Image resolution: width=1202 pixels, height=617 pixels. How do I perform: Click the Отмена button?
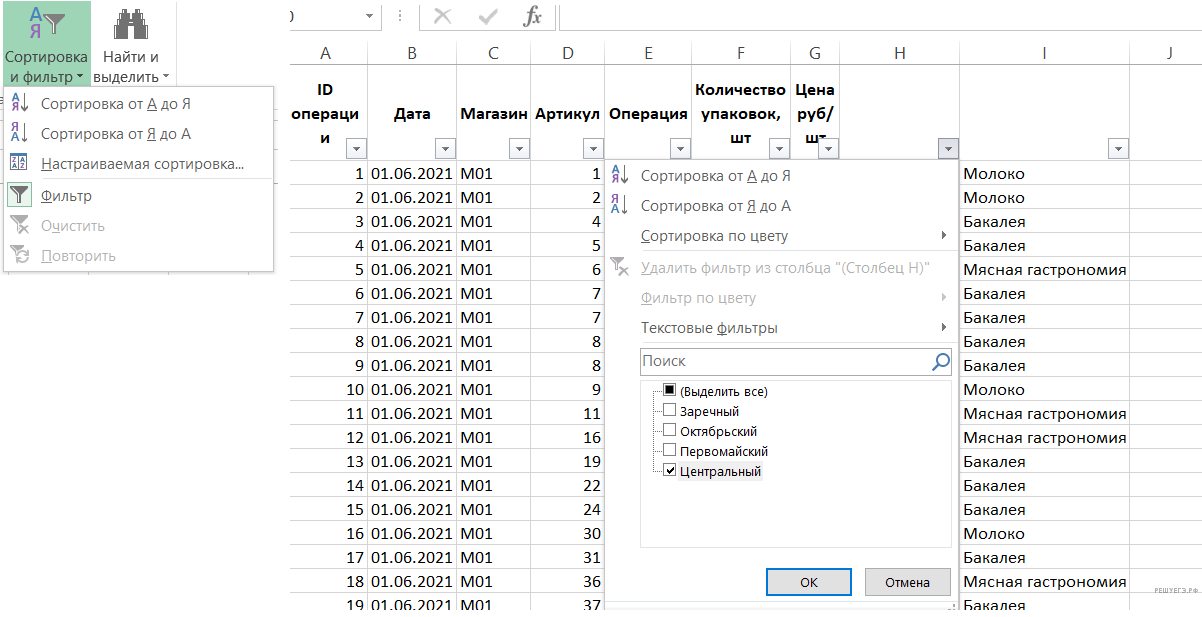pyautogui.click(x=907, y=582)
